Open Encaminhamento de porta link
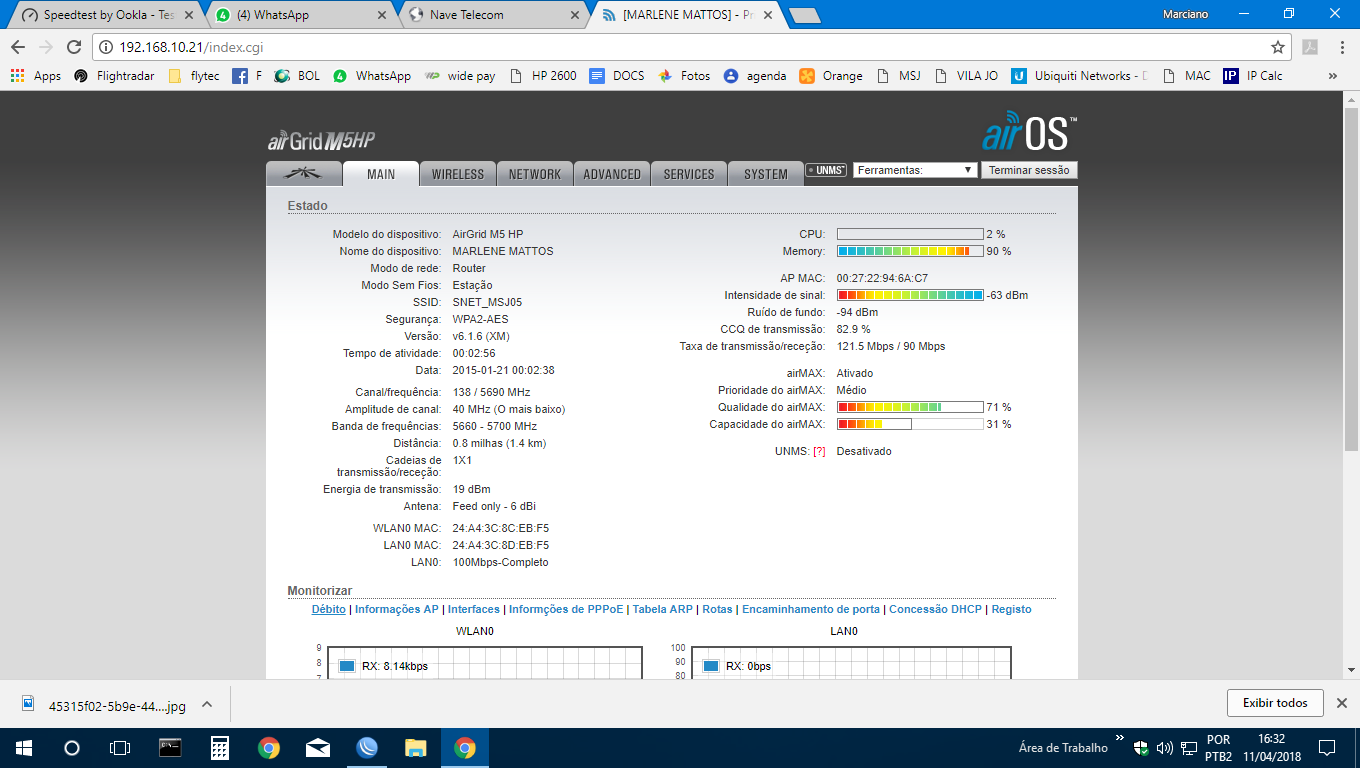1360x768 pixels. click(x=811, y=609)
